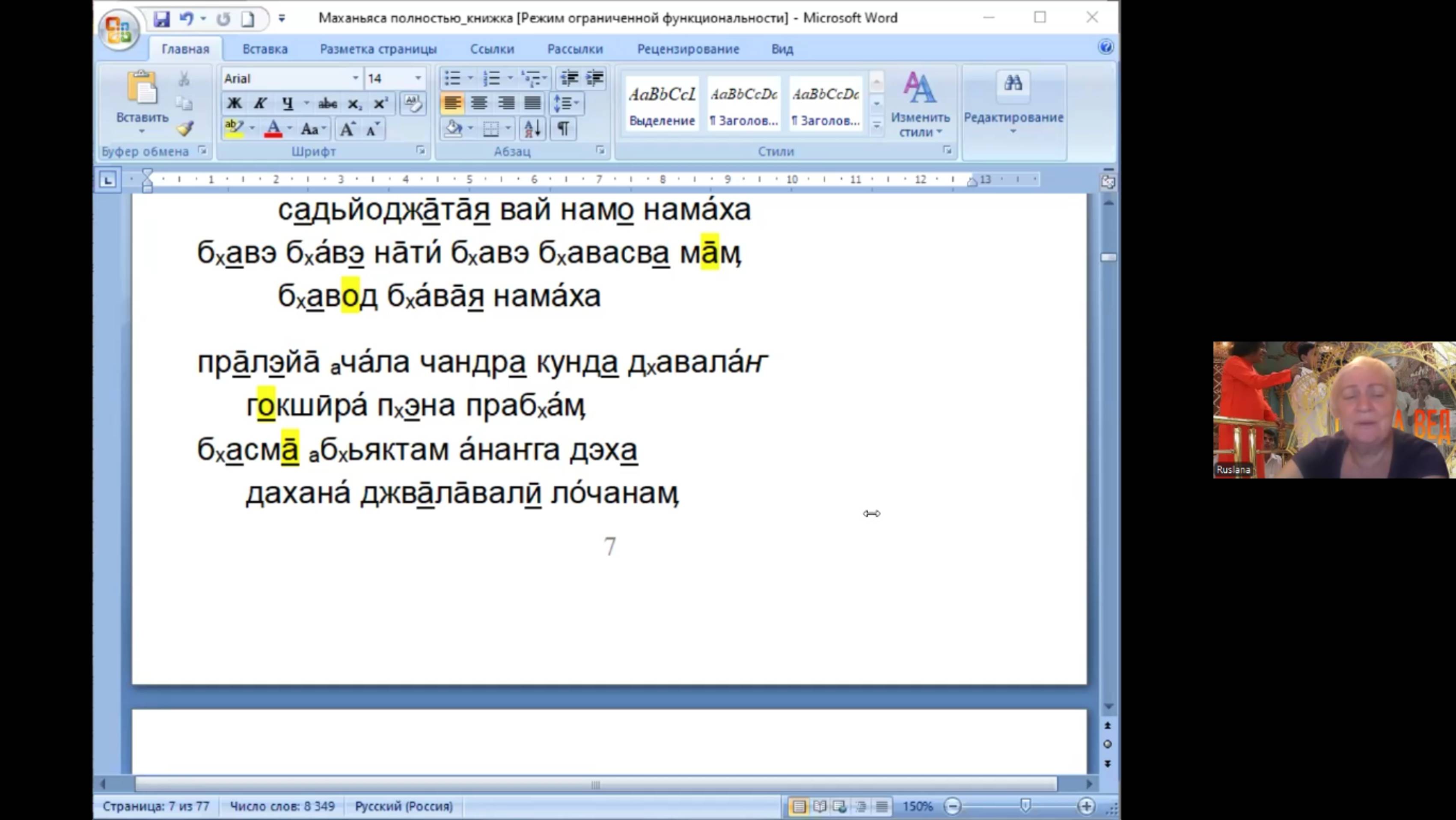Screen dimensions: 1456x820
Task: Open the Word Help question mark icon
Action: click(1105, 48)
